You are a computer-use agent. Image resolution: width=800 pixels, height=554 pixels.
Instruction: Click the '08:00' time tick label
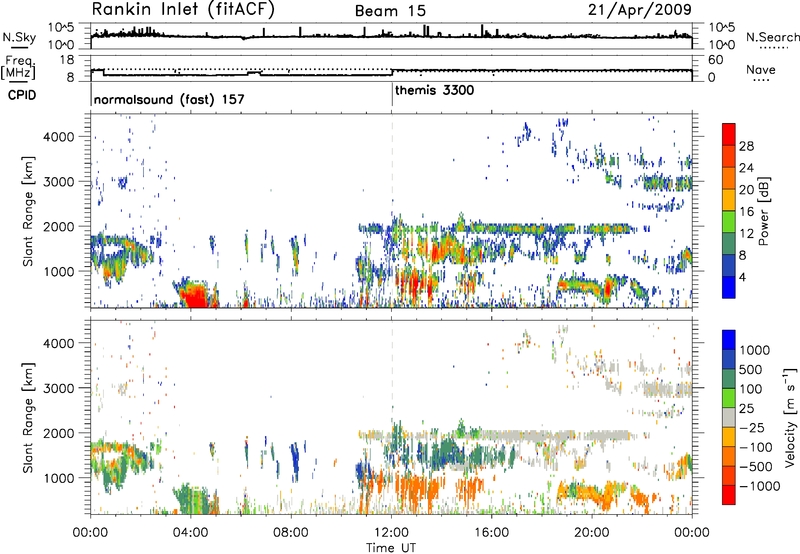click(x=291, y=533)
